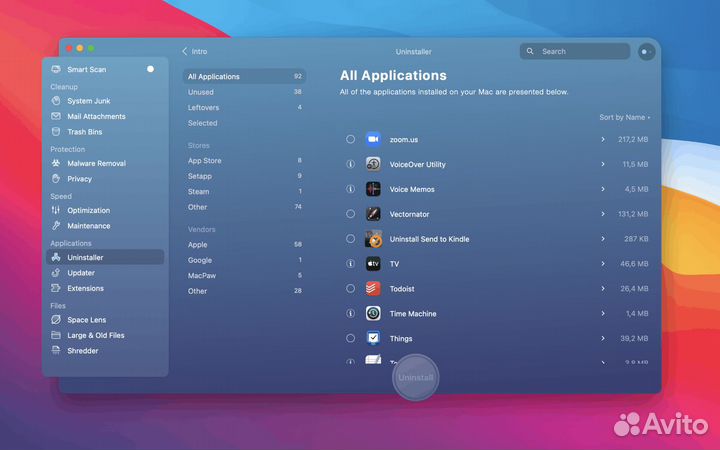Select the All Applications filter
Viewport: 720px width, 450px height.
[244, 76]
